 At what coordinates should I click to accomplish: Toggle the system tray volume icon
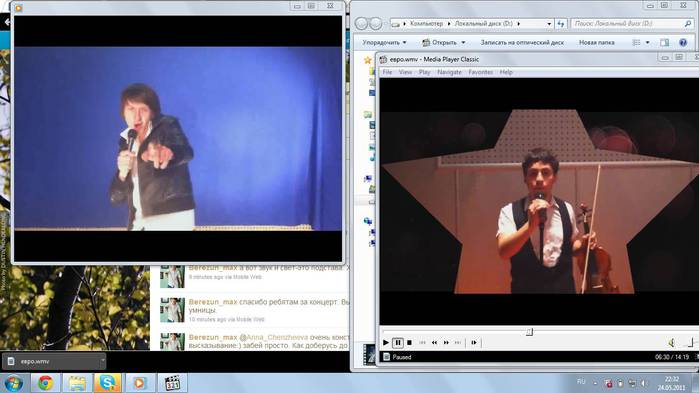pos(644,383)
